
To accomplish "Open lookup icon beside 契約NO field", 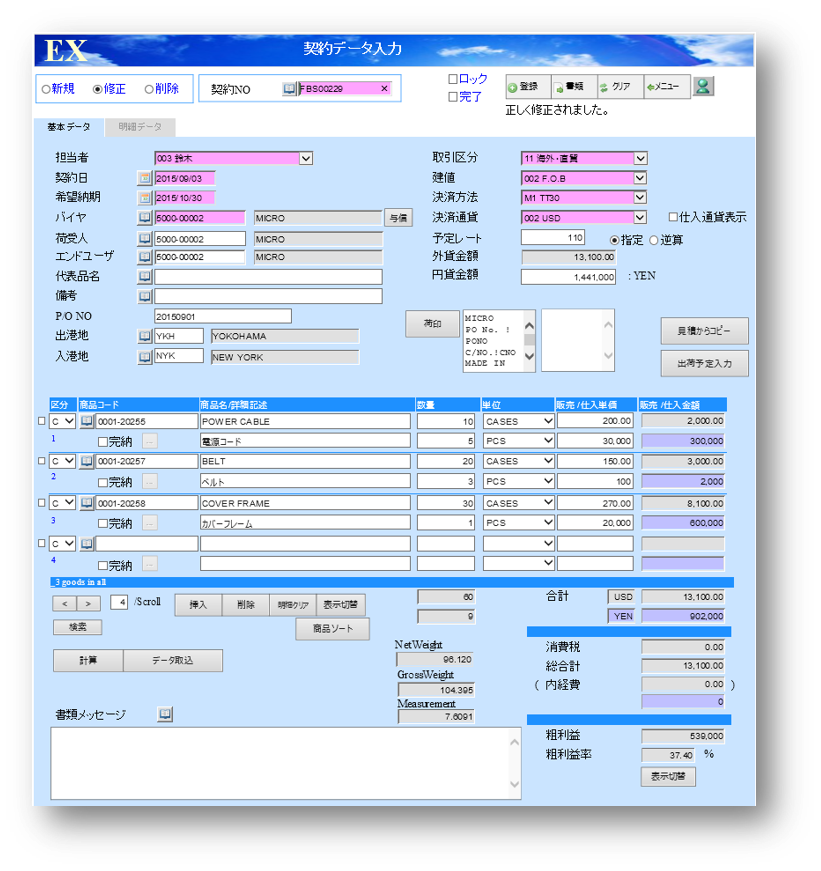I will pos(289,89).
